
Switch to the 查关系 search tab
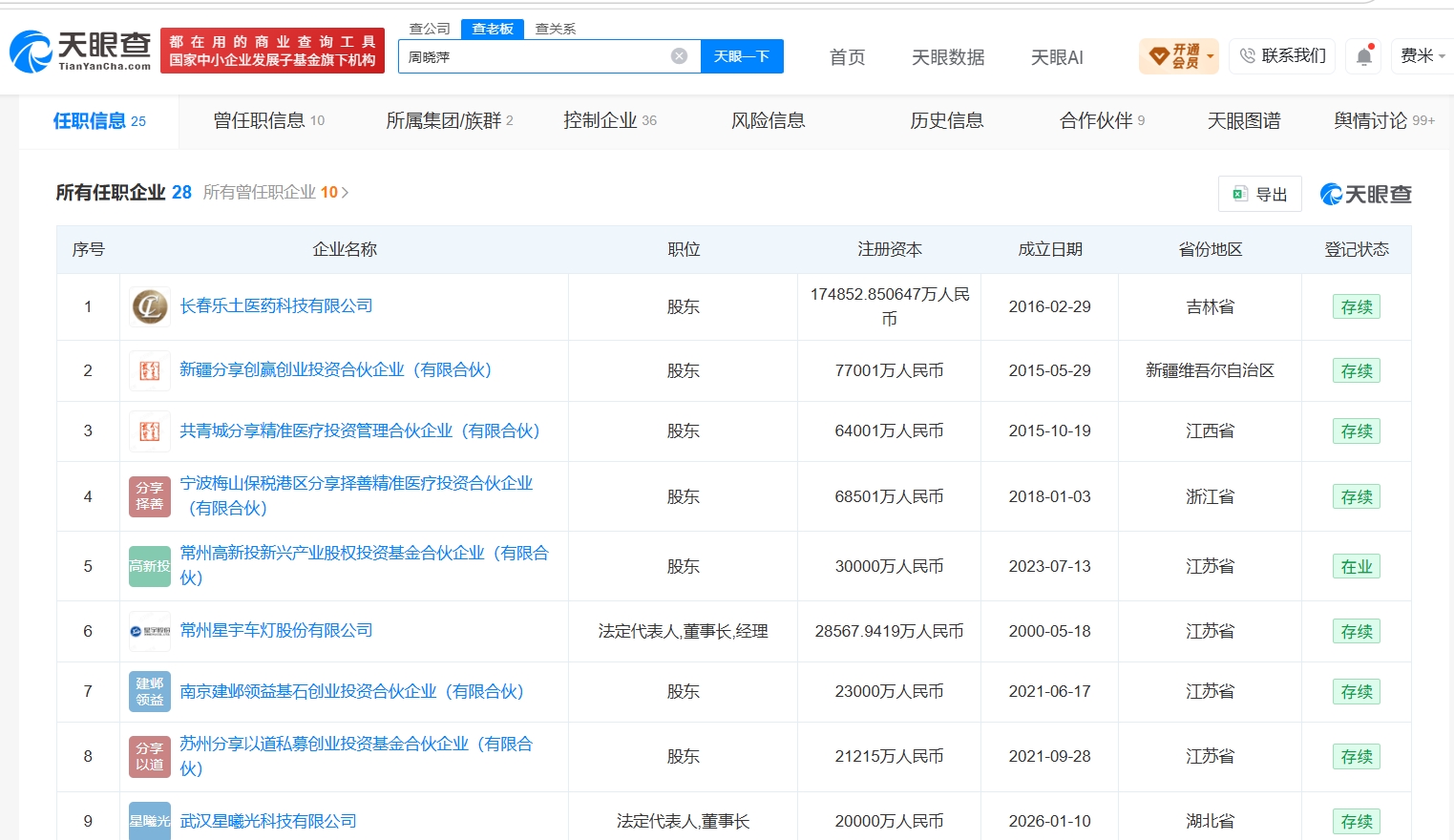pyautogui.click(x=556, y=29)
